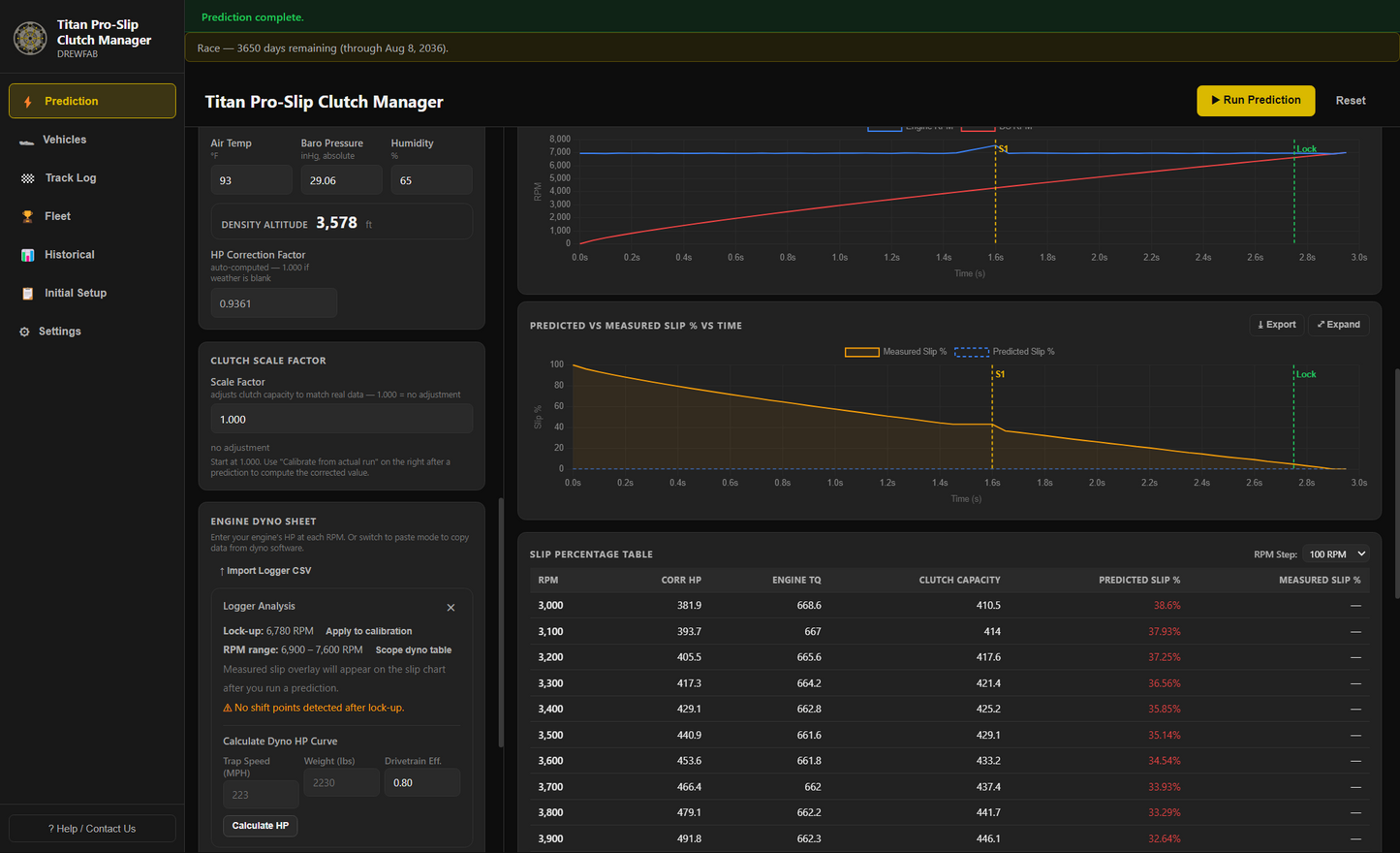Close the Logger Analysis panel
The width and height of the screenshot is (1400, 853).
click(451, 608)
